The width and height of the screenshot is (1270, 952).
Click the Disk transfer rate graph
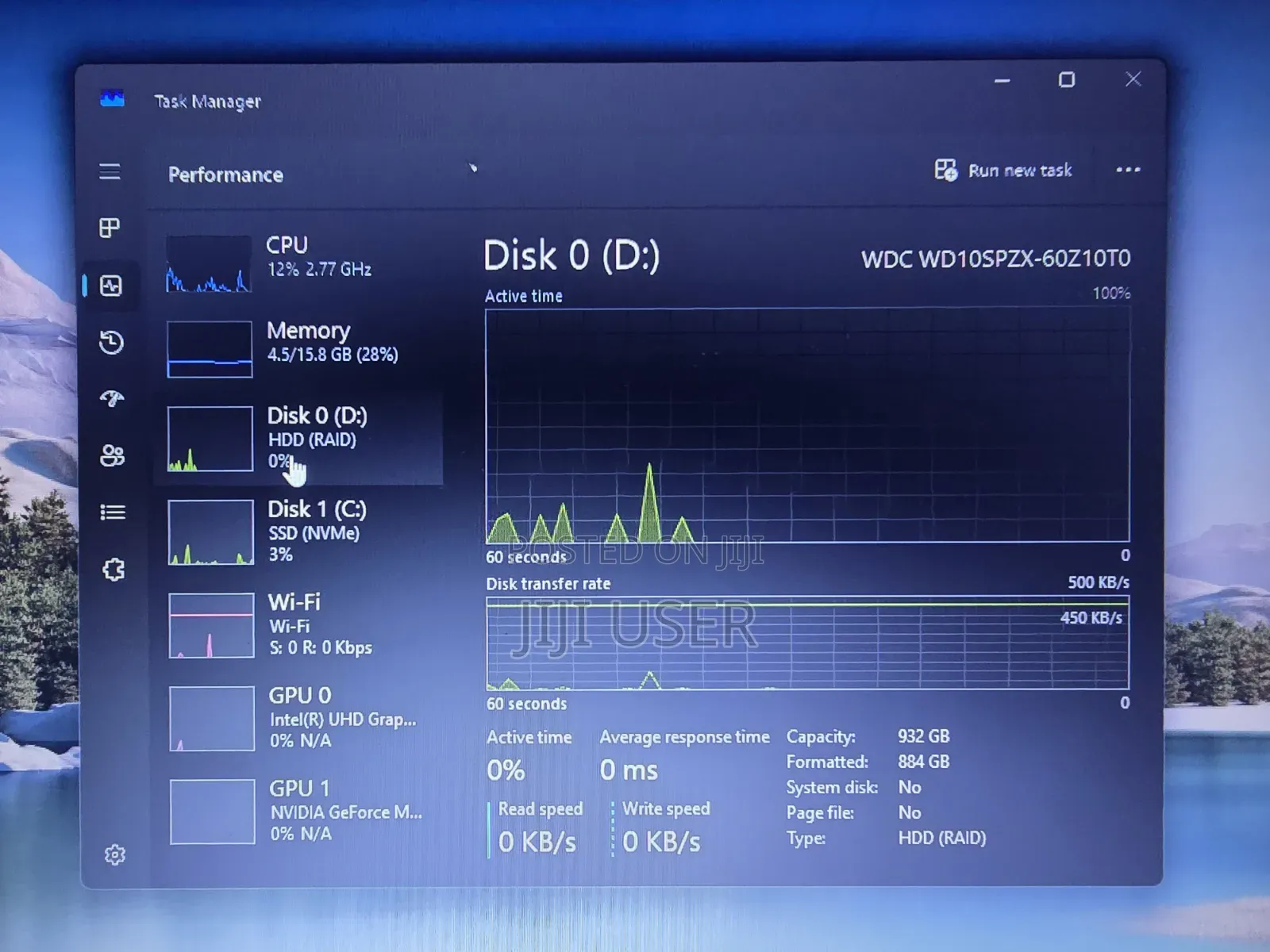[807, 643]
